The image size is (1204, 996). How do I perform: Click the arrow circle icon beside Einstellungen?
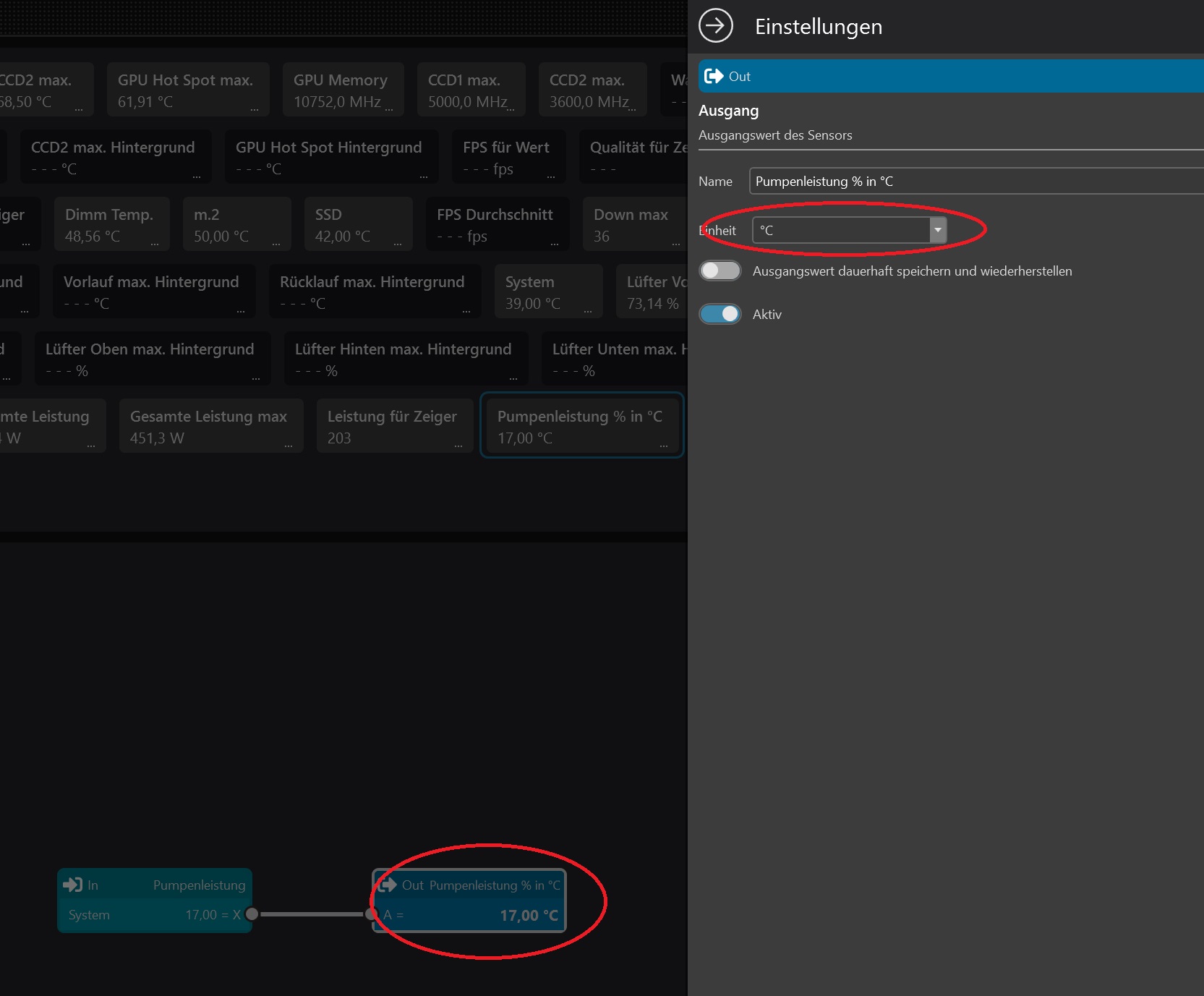tap(715, 26)
